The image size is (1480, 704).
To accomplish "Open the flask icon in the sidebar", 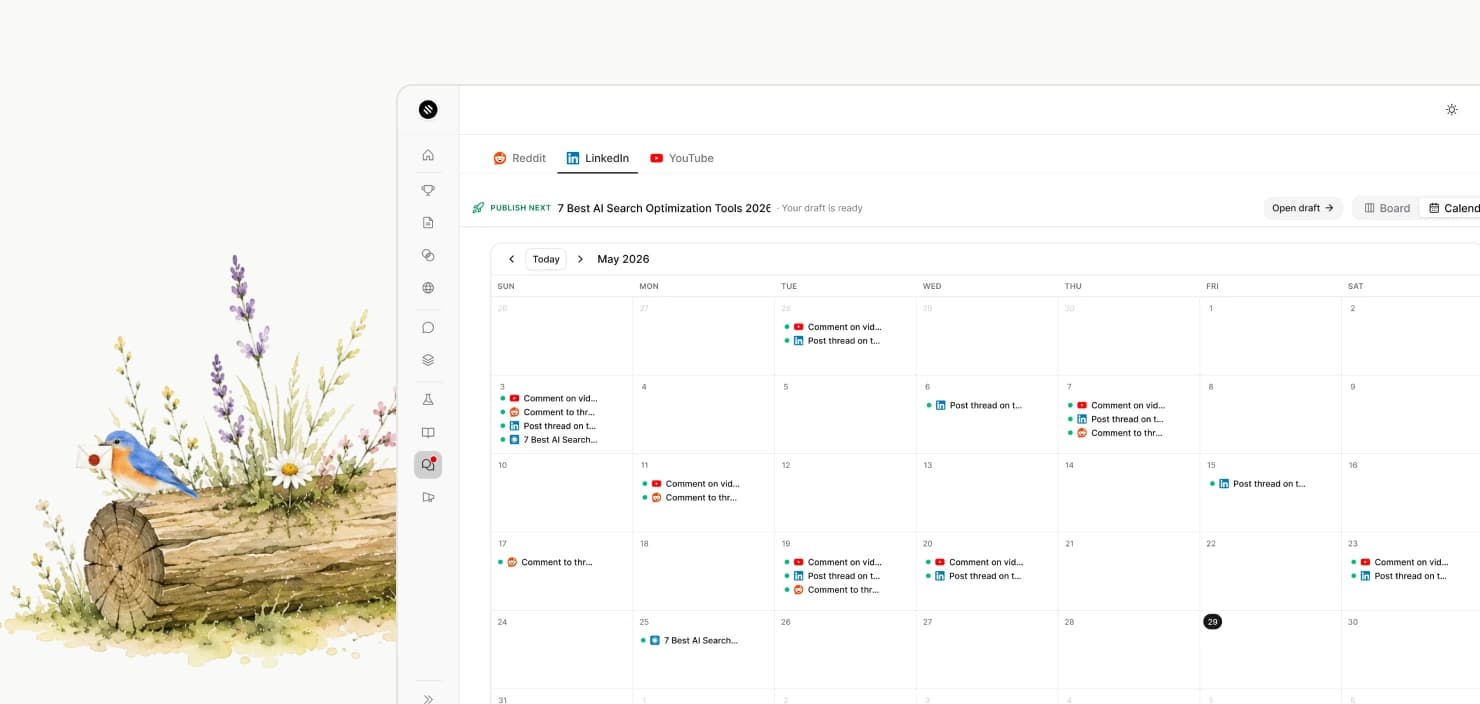I will click(x=428, y=399).
